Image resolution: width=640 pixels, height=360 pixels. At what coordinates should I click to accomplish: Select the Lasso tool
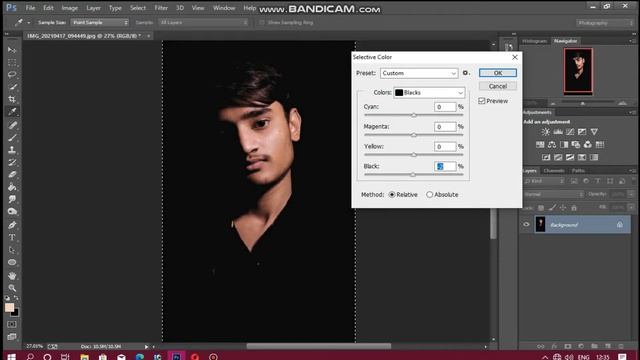12,75
